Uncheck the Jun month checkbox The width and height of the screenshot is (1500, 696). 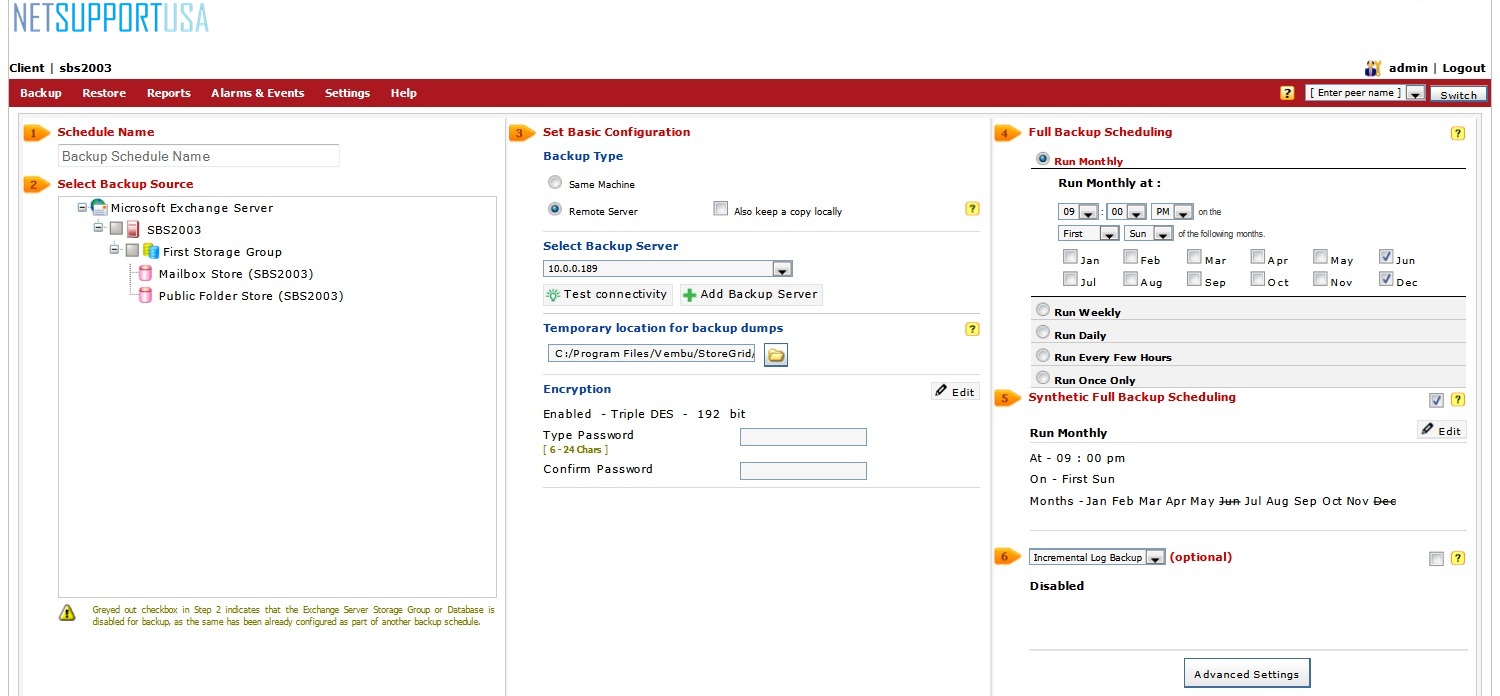1385,257
